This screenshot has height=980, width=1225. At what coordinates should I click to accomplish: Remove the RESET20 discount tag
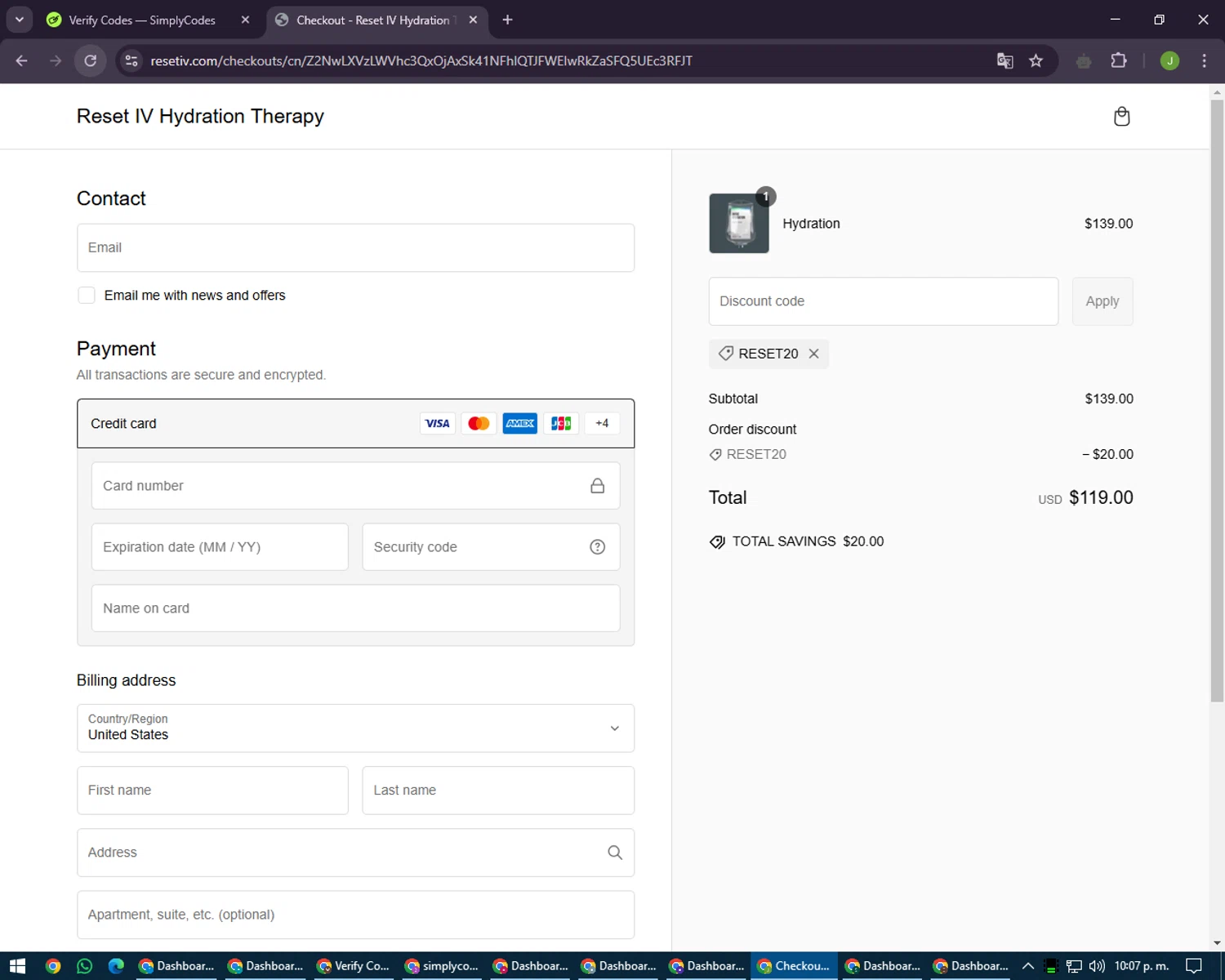(813, 354)
